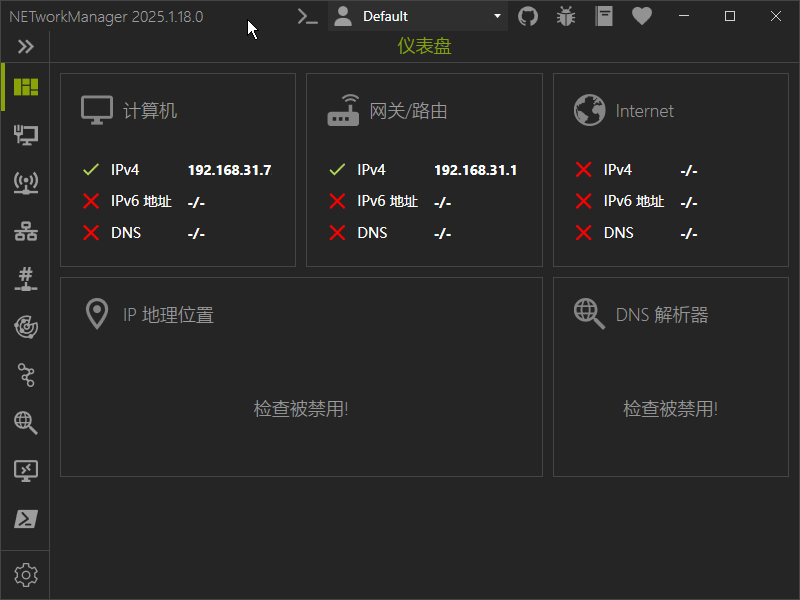Click the NETworkManager 2025.1.18.0 title

106,16
